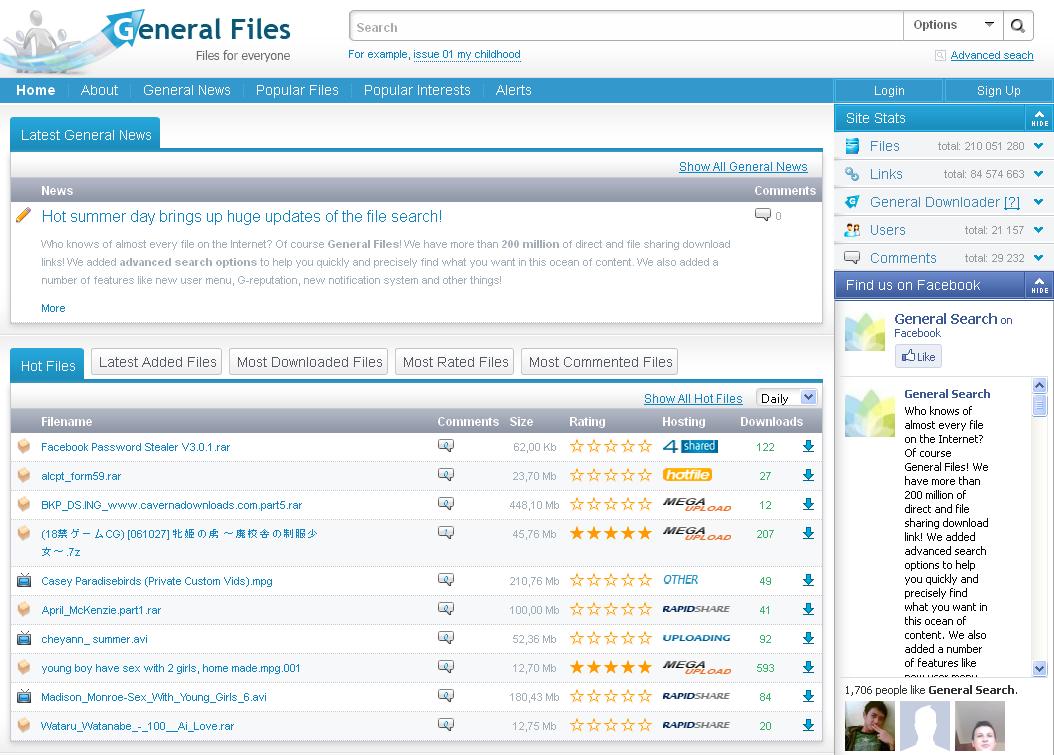This screenshot has width=1054, height=755.
Task: Switch to Most Rated Files tab
Action: [x=455, y=362]
